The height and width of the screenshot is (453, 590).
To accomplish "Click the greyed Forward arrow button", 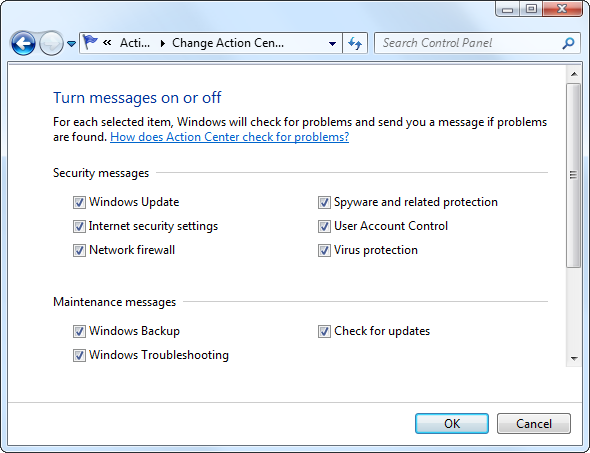I will (52, 43).
